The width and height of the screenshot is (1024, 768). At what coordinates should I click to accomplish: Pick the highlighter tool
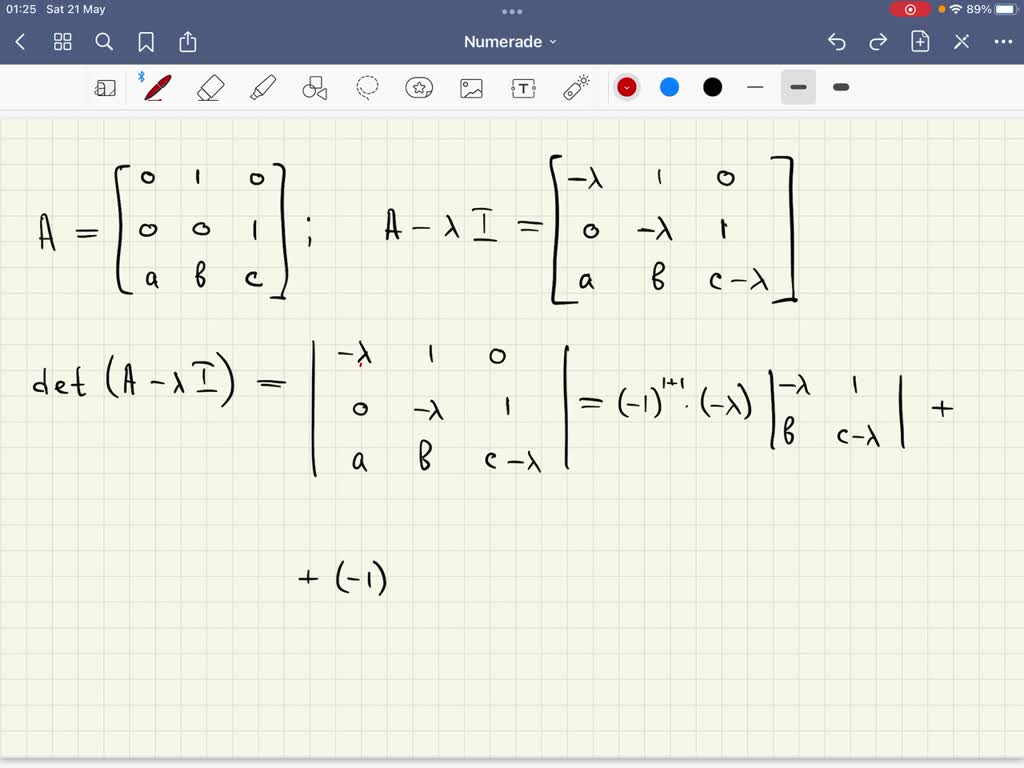(262, 87)
